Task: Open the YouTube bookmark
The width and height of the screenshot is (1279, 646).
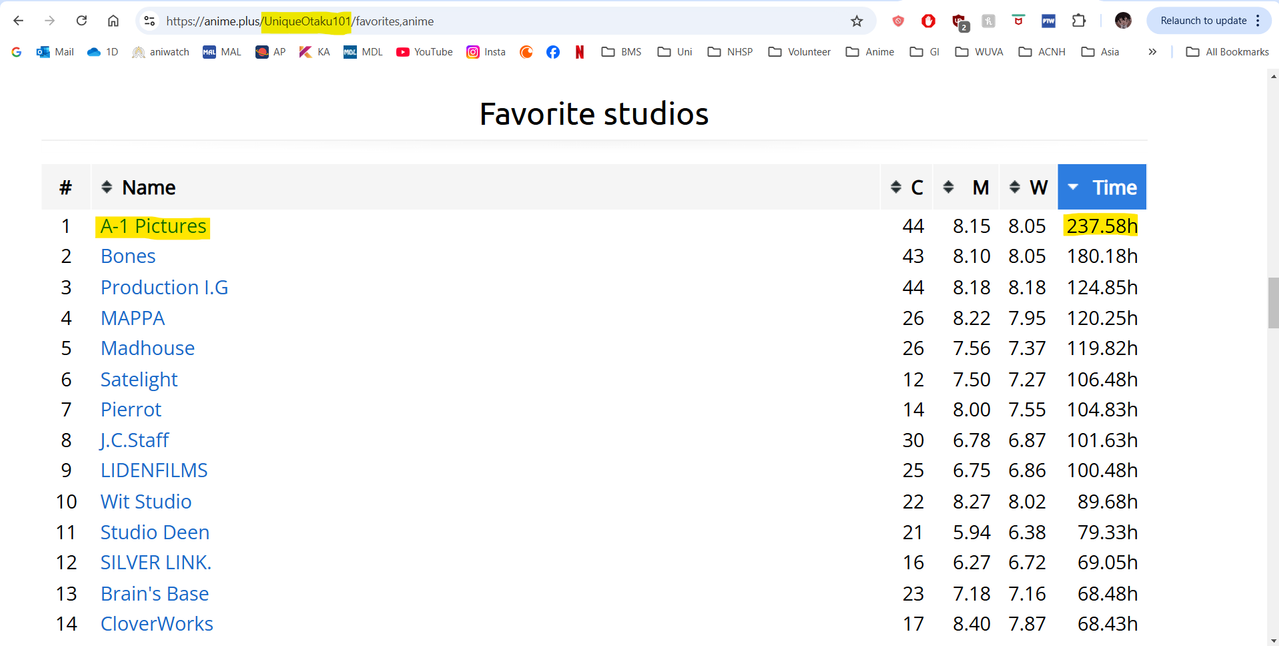Action: [424, 52]
